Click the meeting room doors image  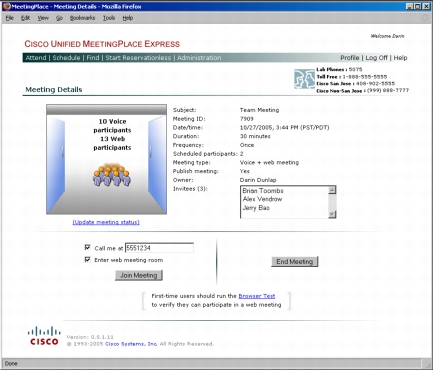pos(106,159)
